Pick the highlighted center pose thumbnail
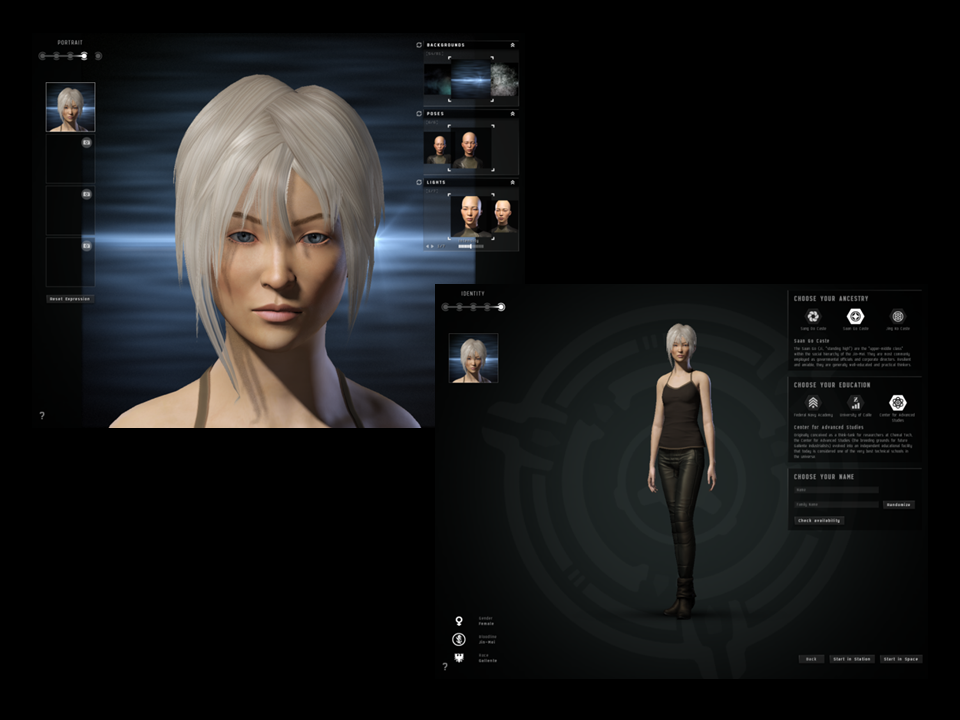The height and width of the screenshot is (720, 960). click(471, 148)
